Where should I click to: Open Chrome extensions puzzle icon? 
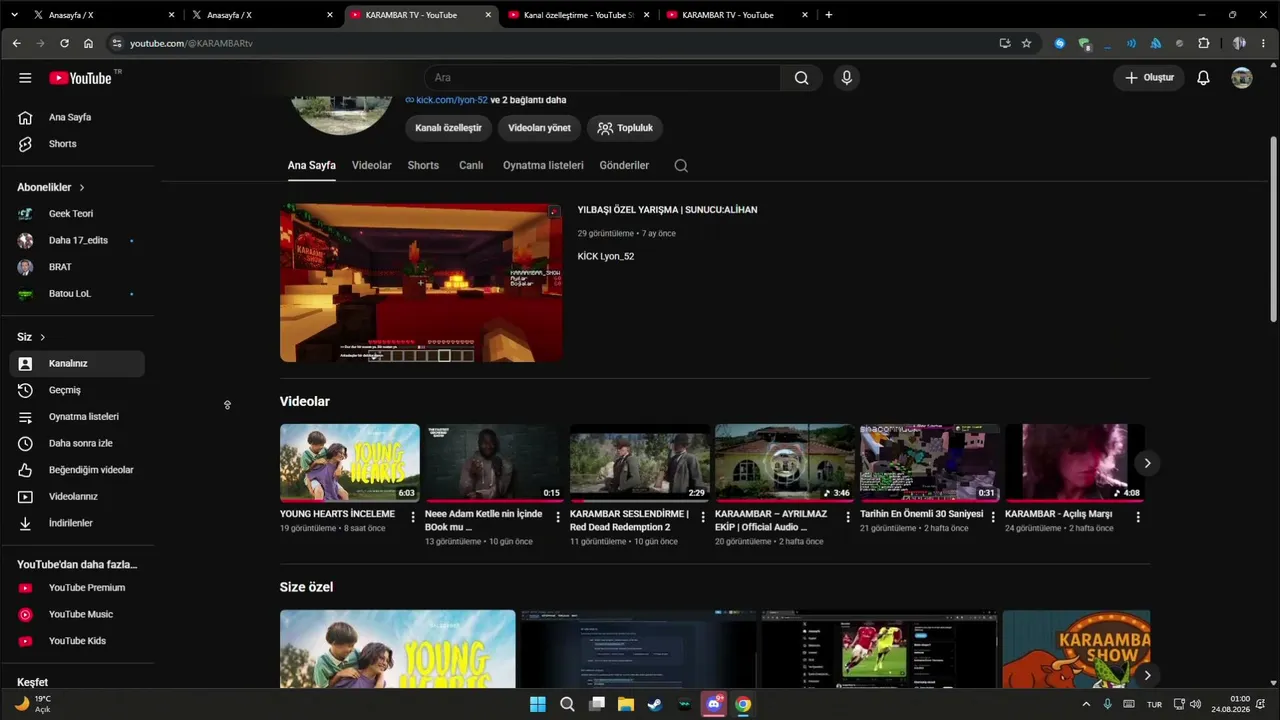[1203, 43]
